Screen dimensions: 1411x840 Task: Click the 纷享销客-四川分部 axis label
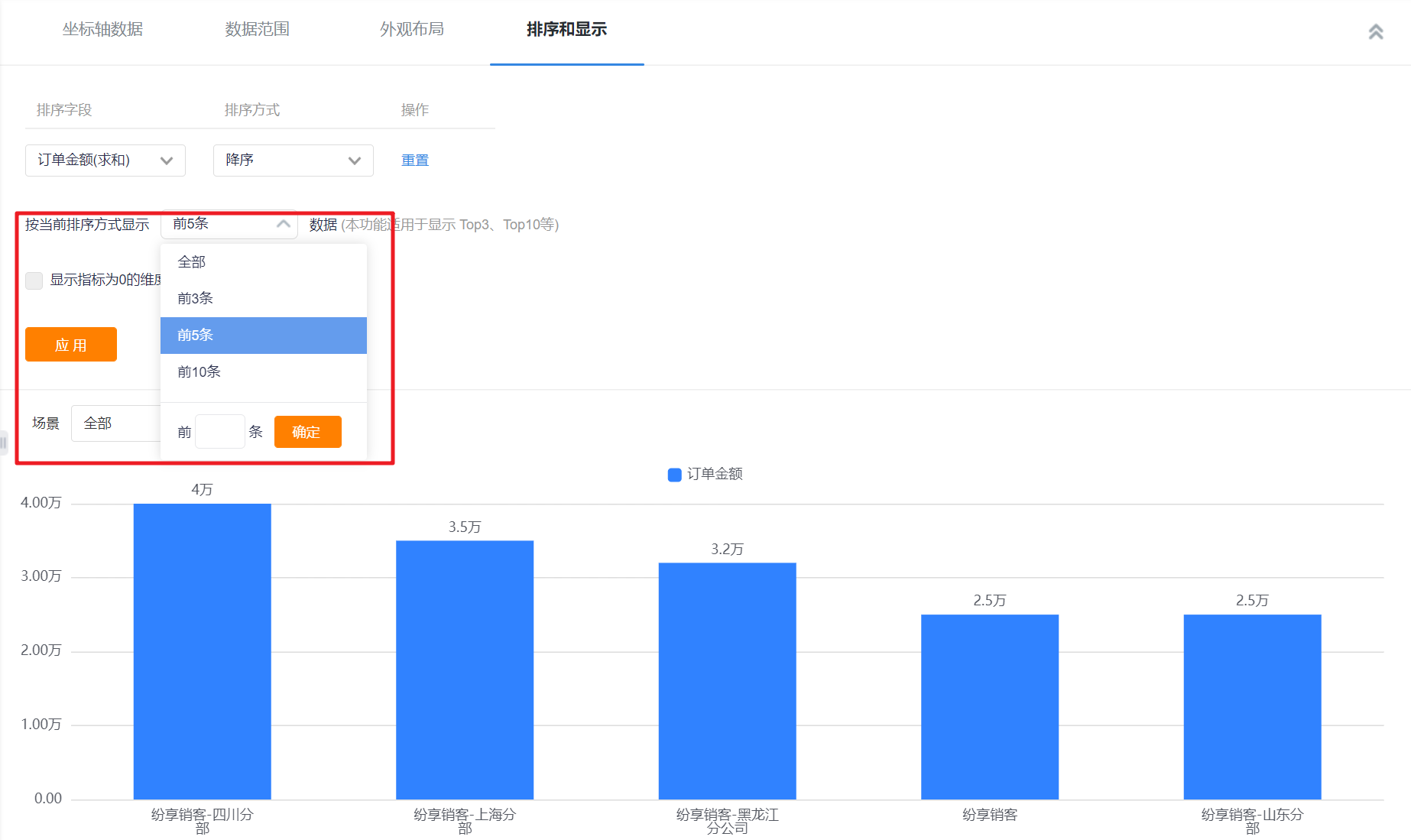203,822
